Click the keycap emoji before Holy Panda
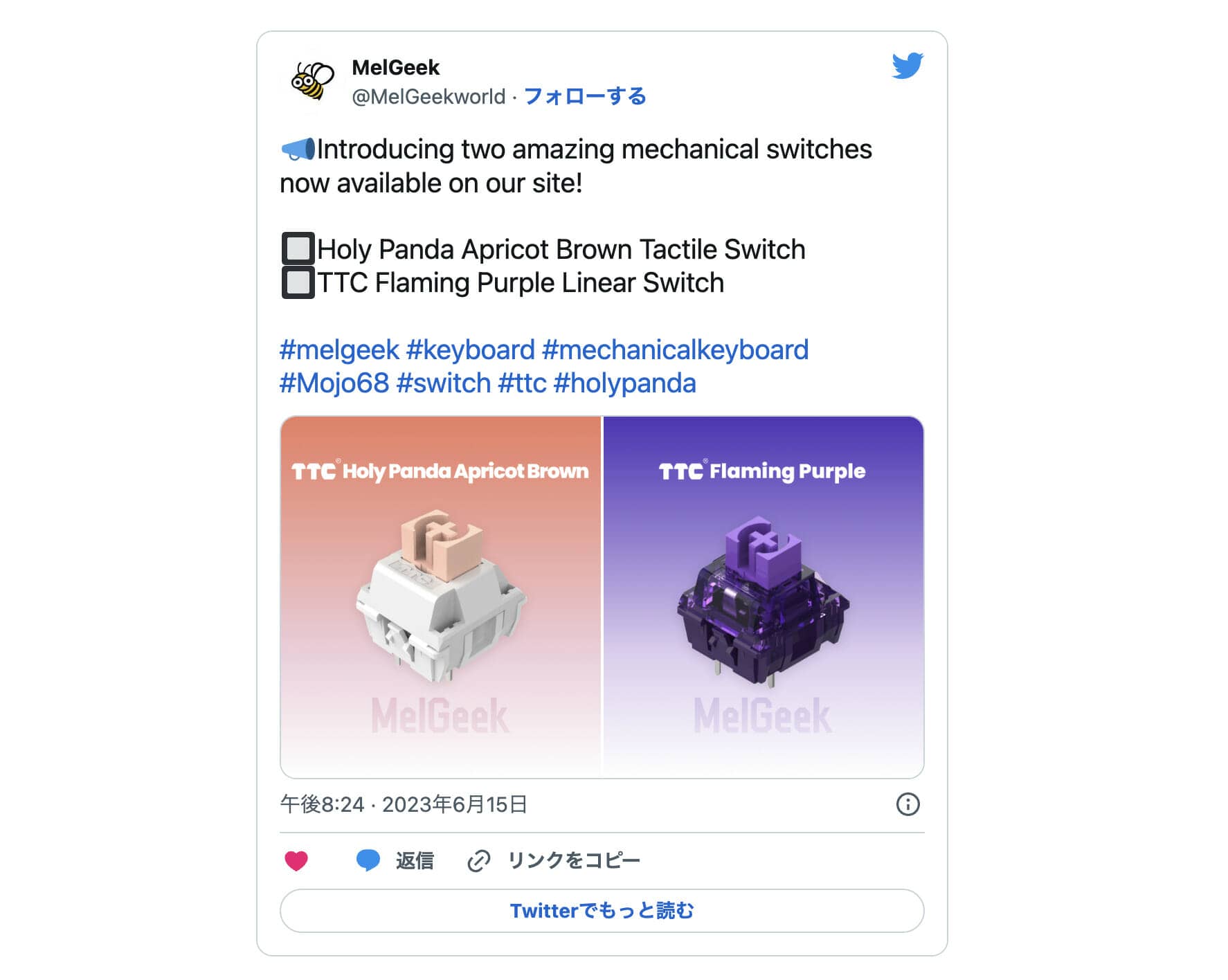This screenshot has height=980, width=1228. [x=298, y=248]
